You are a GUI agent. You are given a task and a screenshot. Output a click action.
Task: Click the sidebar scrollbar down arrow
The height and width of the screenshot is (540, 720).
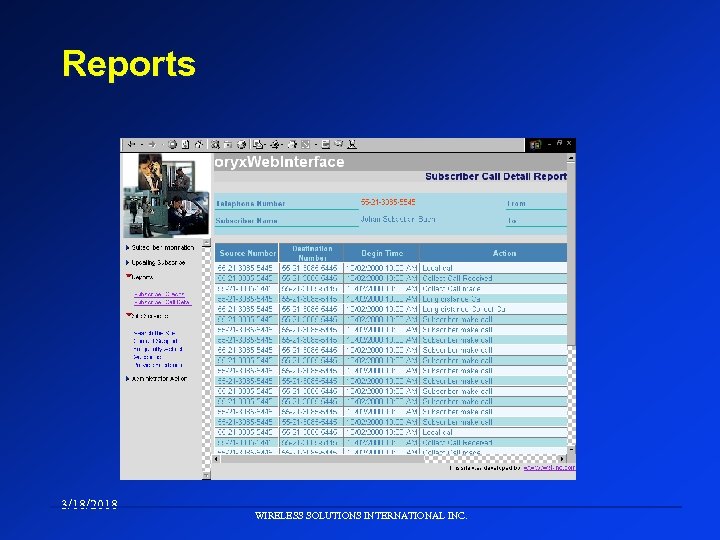[207, 476]
